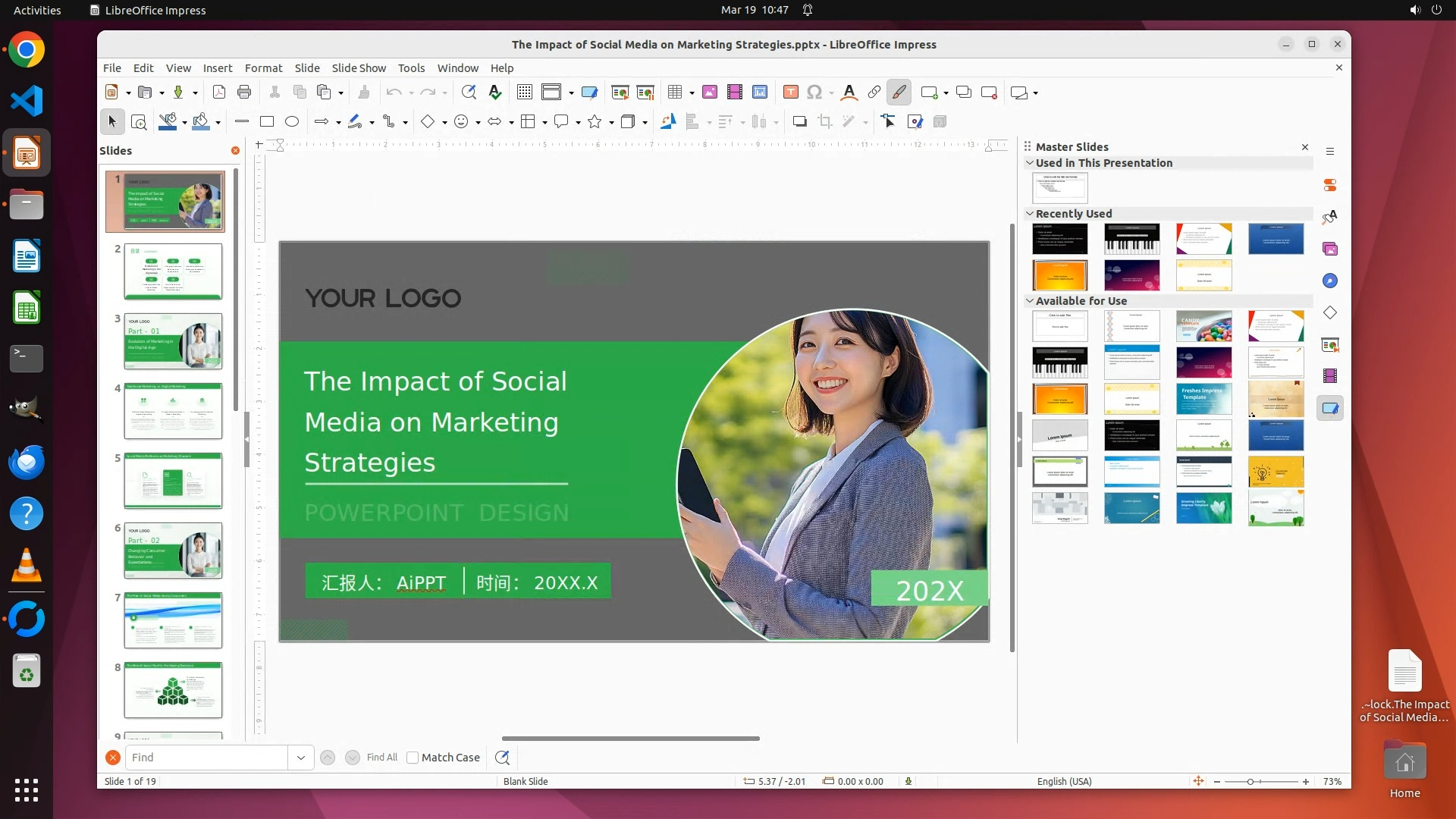Open the Slide Show menu

click(359, 68)
